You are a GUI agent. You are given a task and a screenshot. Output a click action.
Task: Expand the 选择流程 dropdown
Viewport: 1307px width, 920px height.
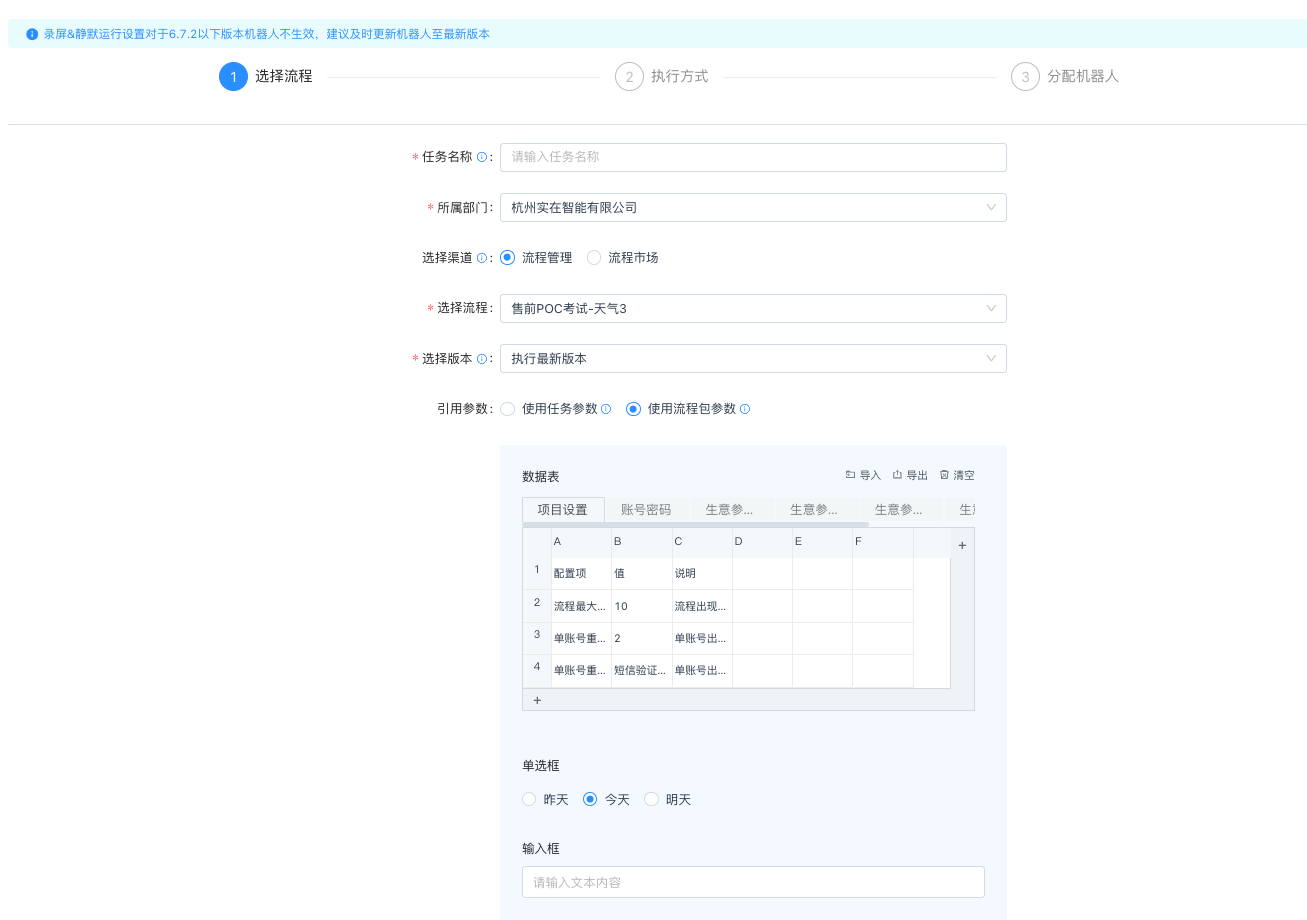(752, 309)
